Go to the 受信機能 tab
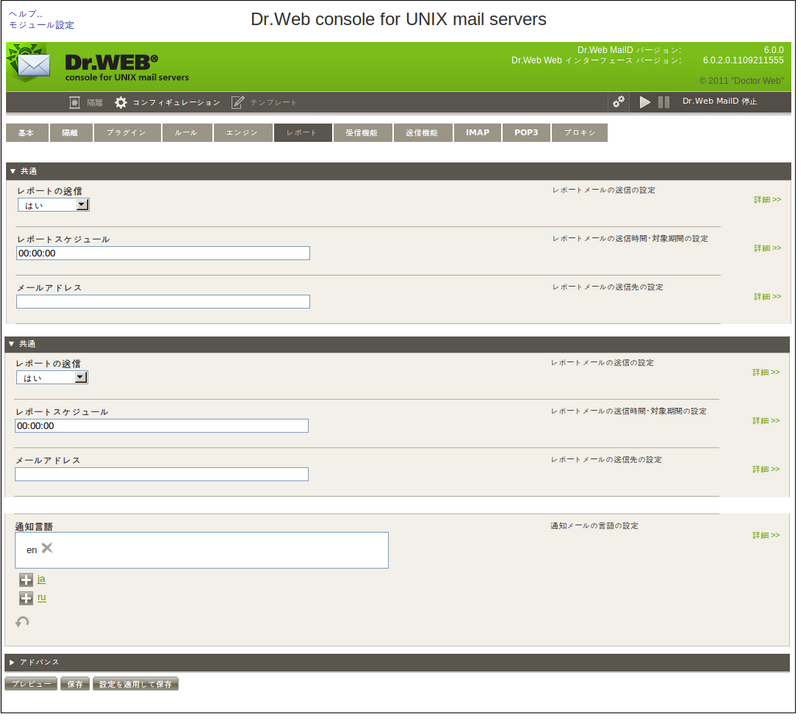Viewport: 801px width, 720px height. (363, 133)
